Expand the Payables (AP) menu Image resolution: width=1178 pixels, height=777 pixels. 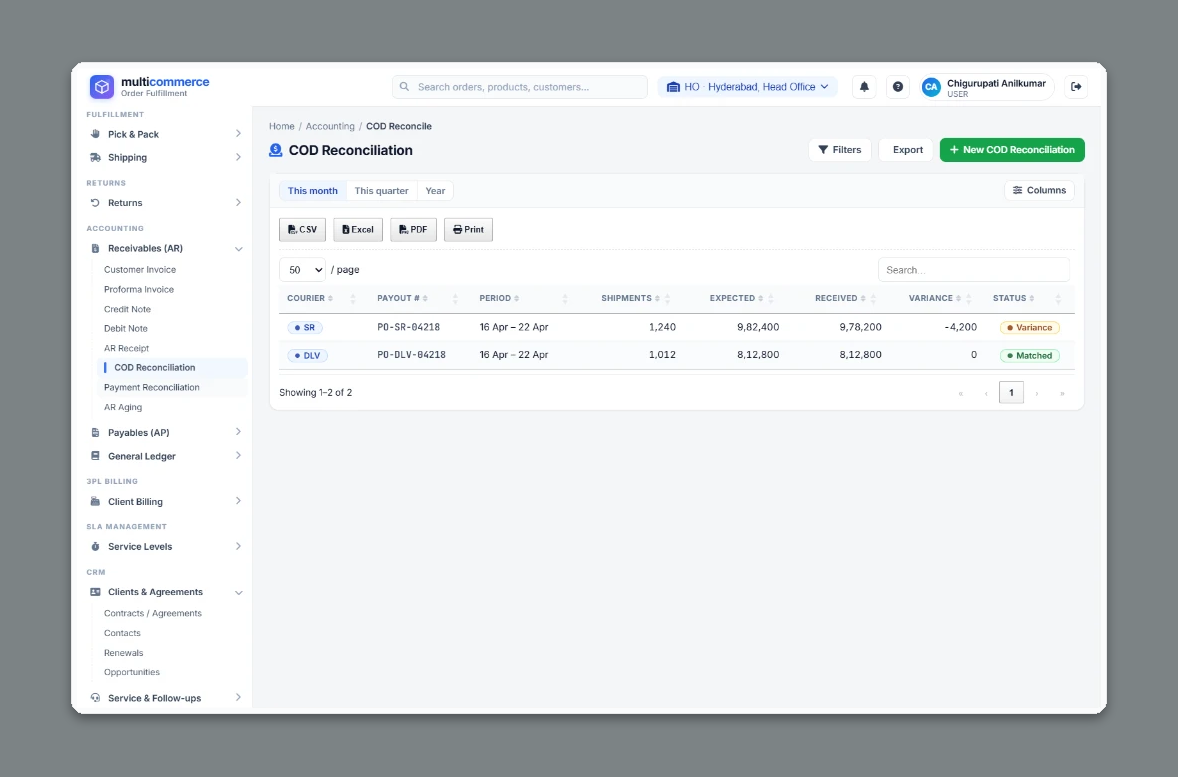pos(165,433)
